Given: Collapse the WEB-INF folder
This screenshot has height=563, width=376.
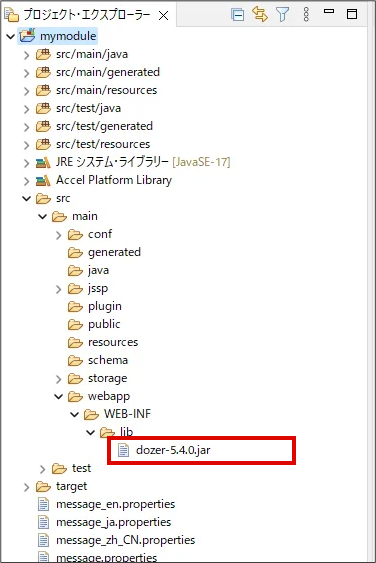Looking at the screenshot, I should (74, 414).
